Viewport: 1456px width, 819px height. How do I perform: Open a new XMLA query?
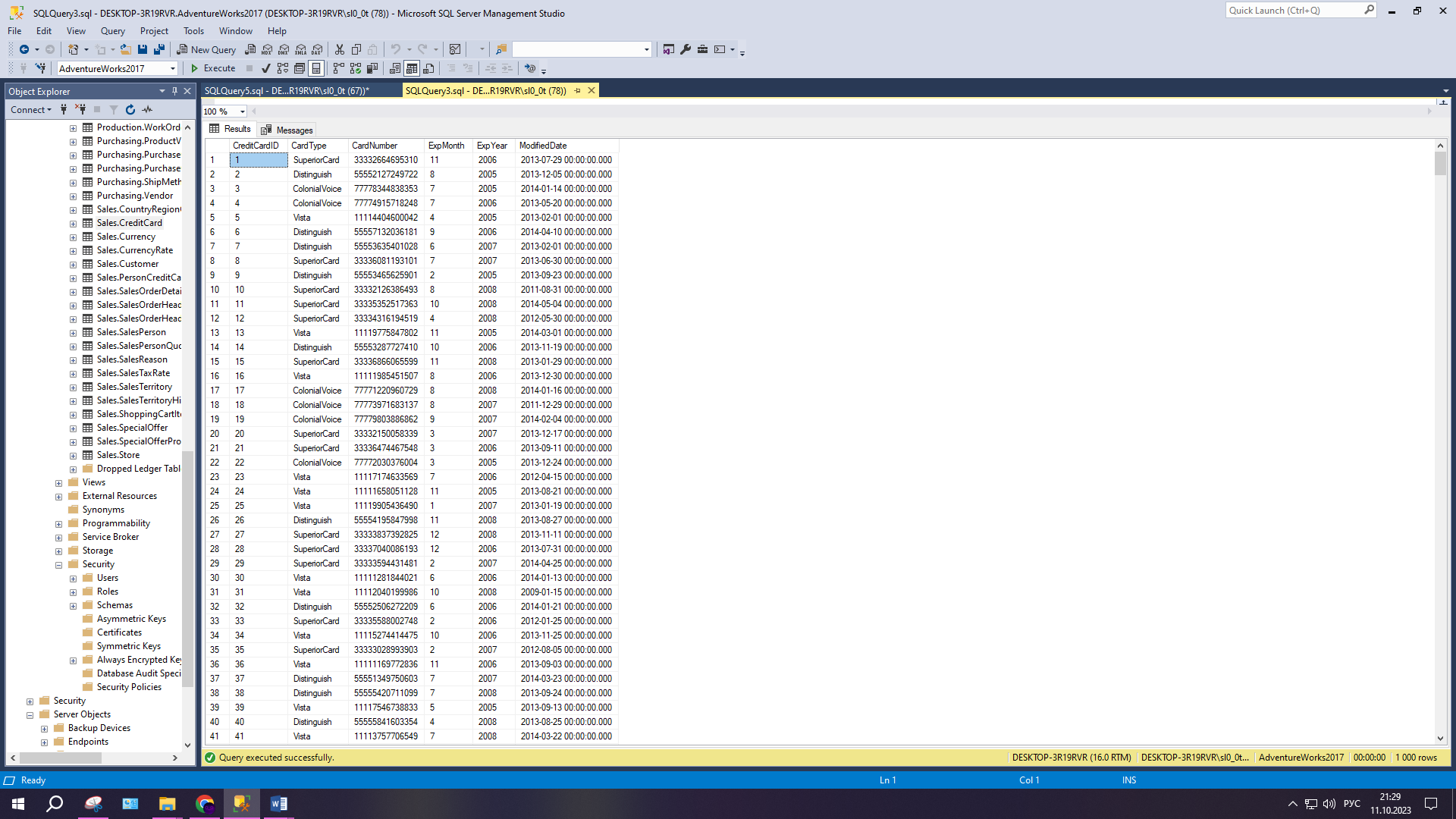[301, 49]
